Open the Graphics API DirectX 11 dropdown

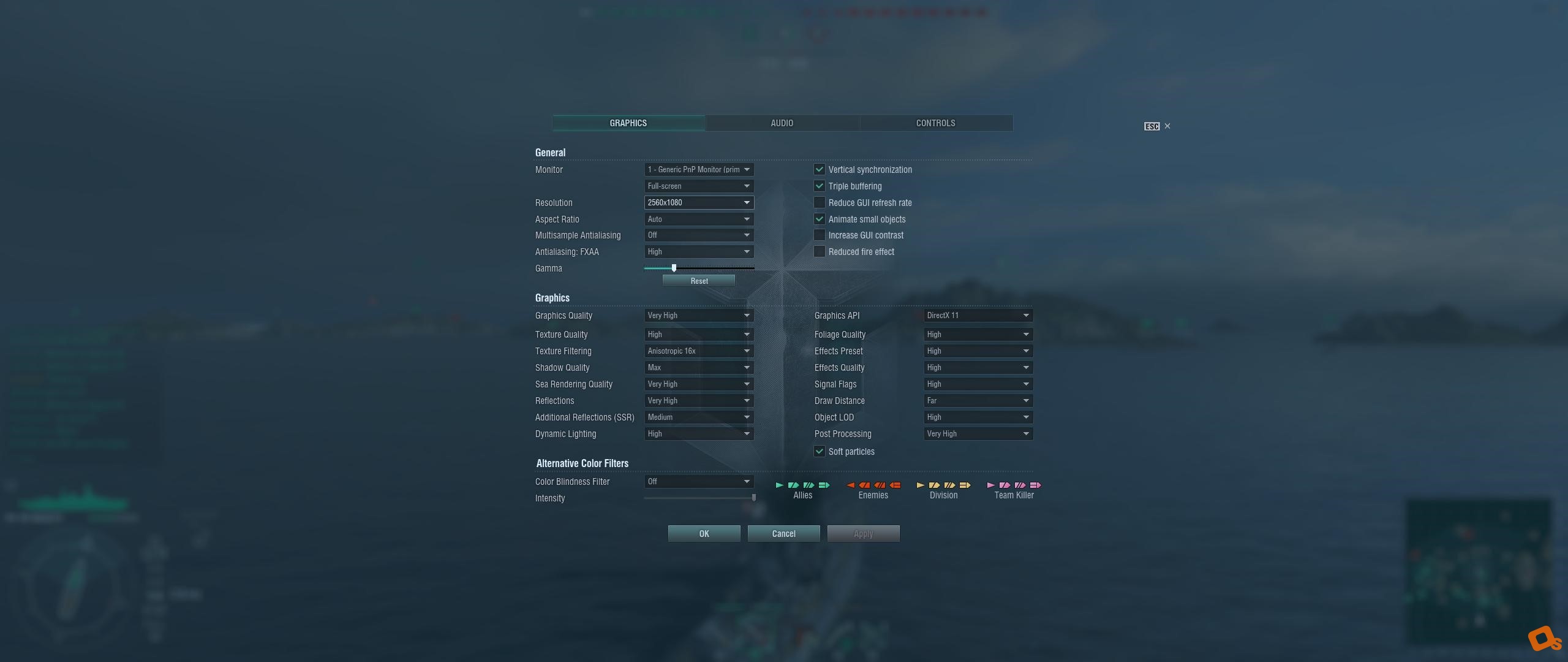tap(978, 315)
